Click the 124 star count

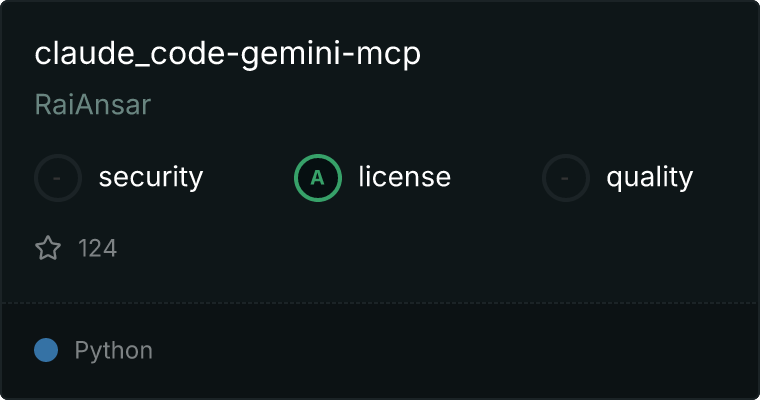[x=97, y=248]
